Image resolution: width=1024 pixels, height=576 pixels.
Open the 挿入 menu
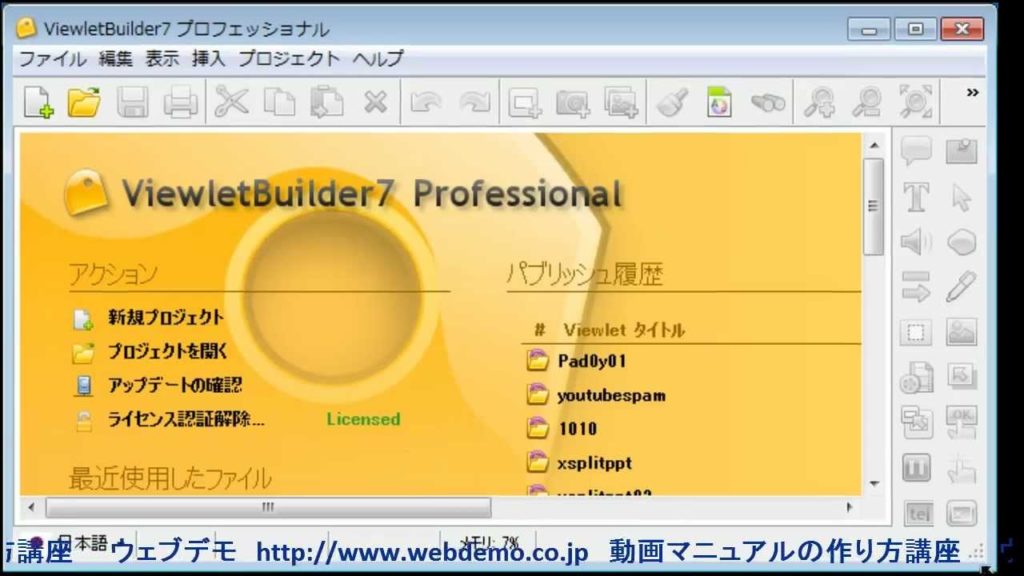[x=208, y=59]
